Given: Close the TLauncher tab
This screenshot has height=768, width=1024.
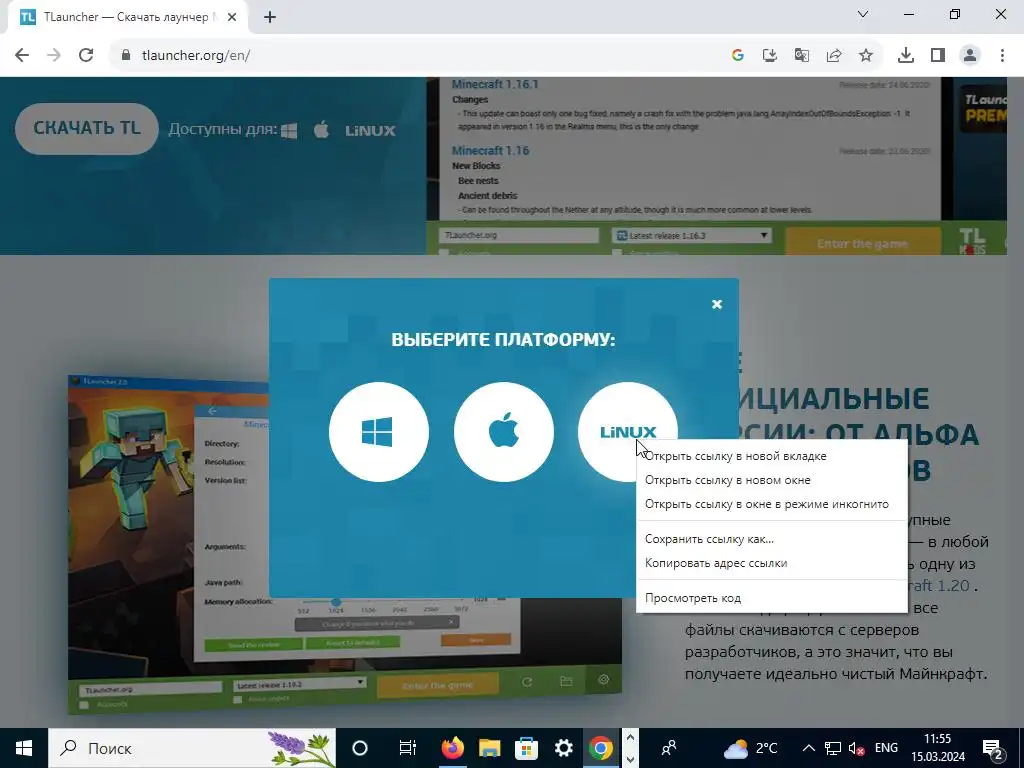Looking at the screenshot, I should point(232,17).
